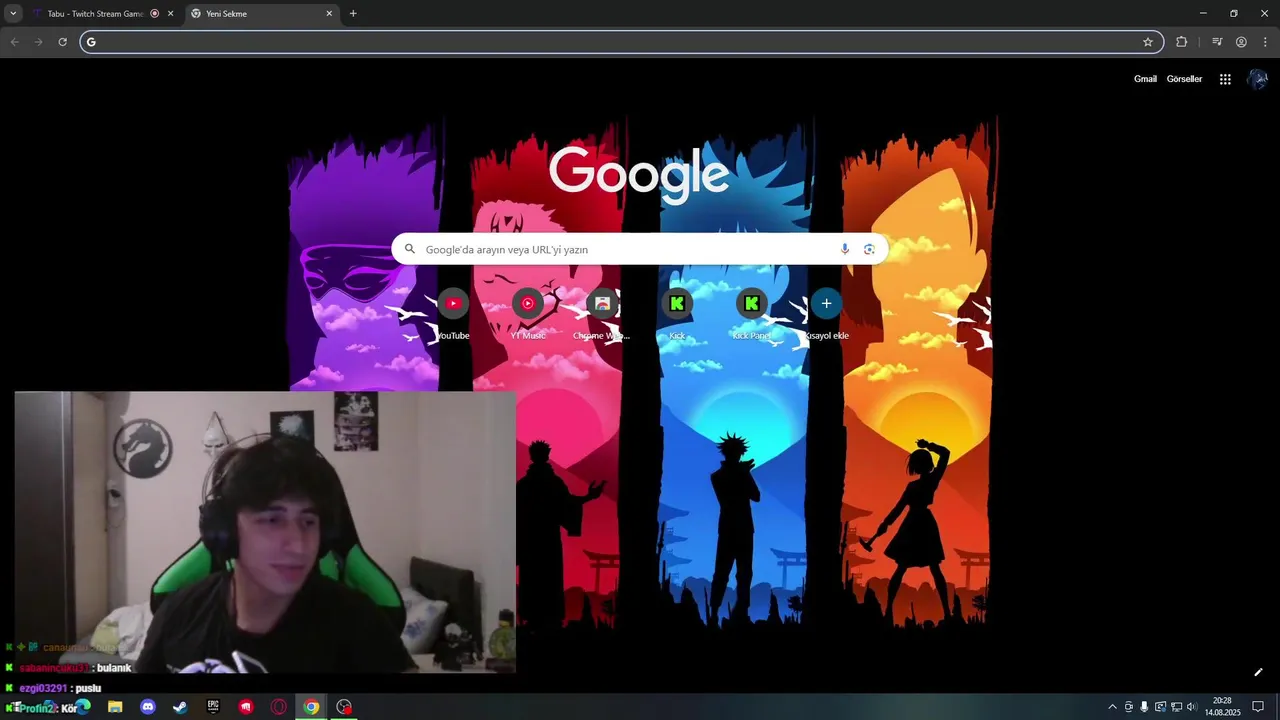Open Steam from the taskbar
The image size is (1280, 720).
pos(180,707)
